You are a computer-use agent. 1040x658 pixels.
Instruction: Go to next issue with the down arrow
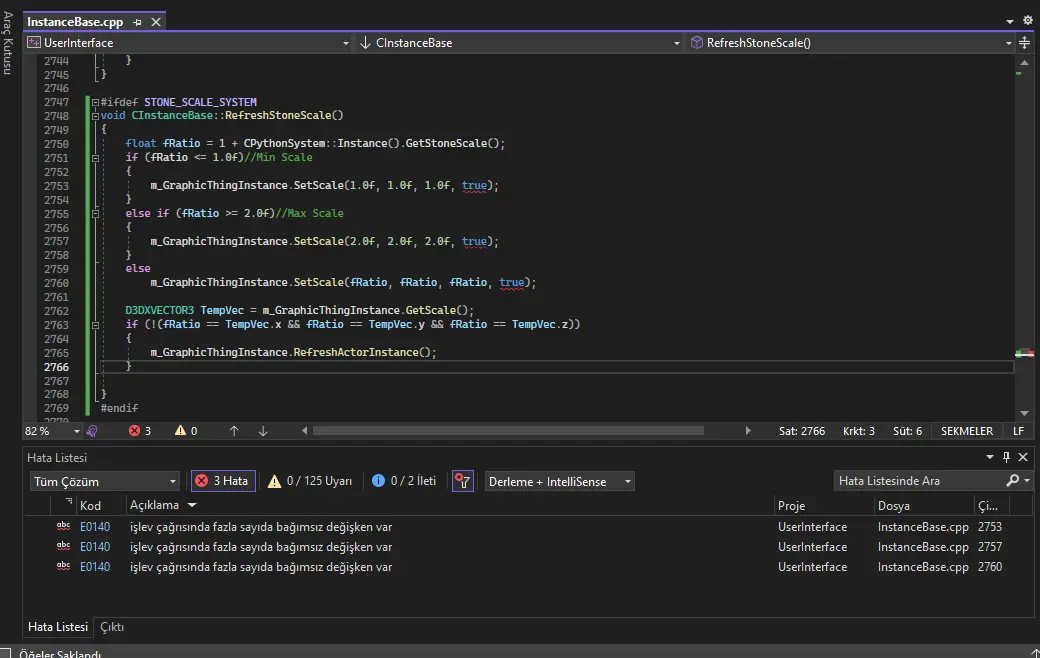(263, 431)
